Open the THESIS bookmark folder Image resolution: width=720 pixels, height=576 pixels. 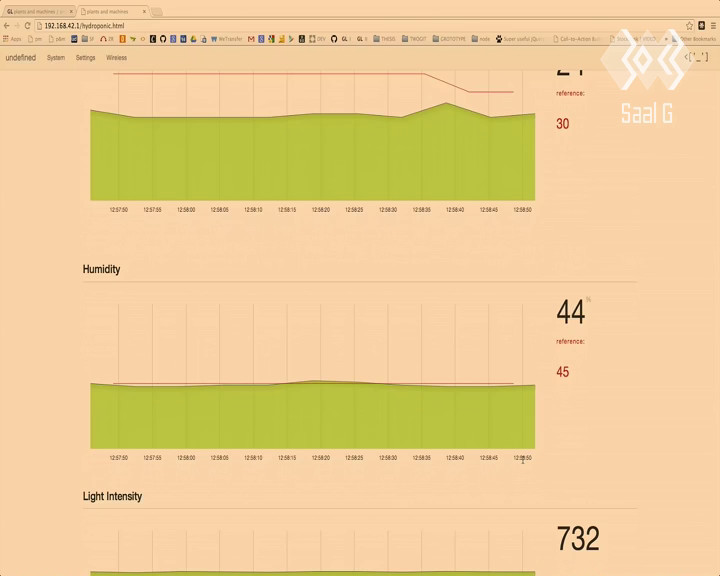click(x=384, y=39)
